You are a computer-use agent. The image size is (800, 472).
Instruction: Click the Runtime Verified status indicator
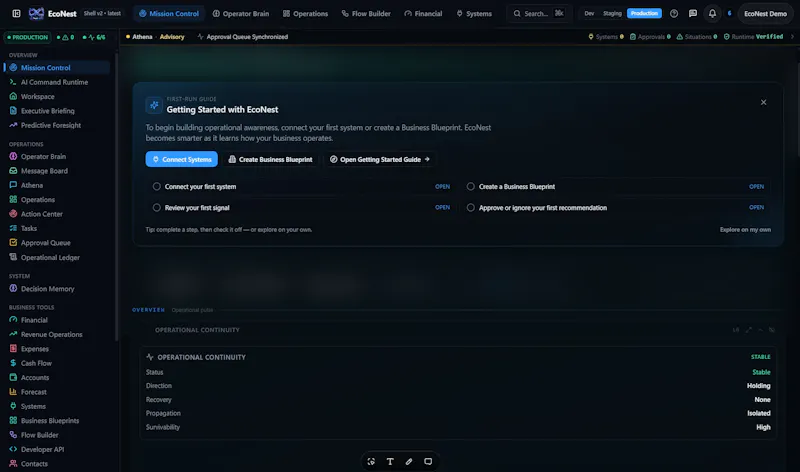pyautogui.click(x=753, y=37)
